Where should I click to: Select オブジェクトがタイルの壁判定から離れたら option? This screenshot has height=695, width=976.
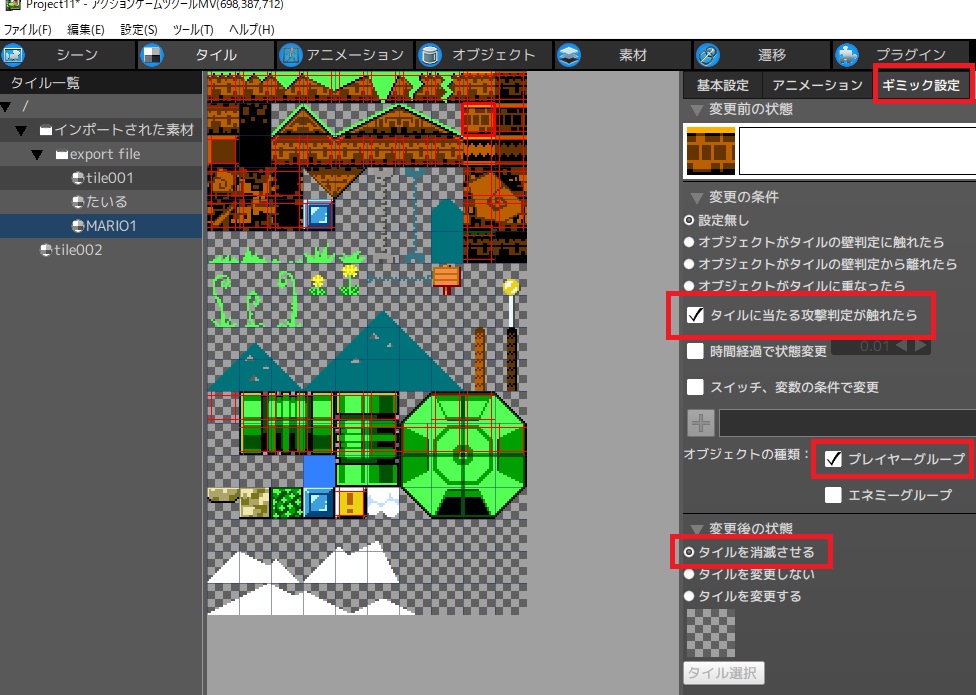click(688, 264)
